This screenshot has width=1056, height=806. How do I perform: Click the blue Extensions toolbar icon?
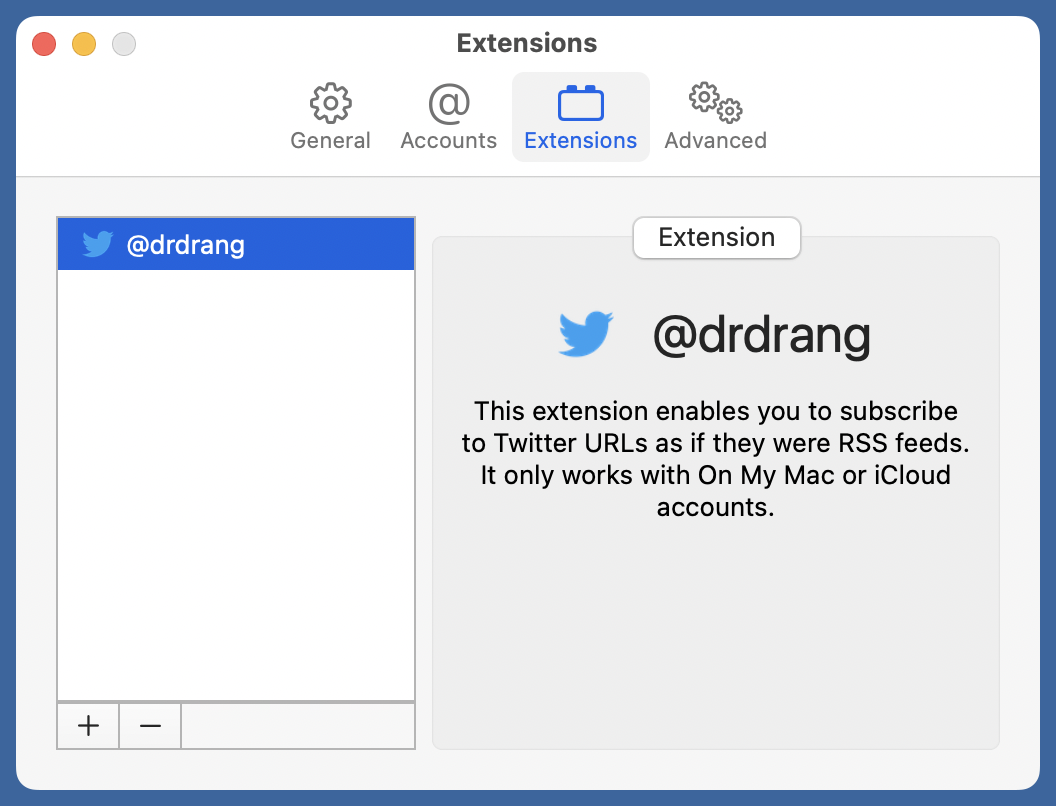(580, 103)
